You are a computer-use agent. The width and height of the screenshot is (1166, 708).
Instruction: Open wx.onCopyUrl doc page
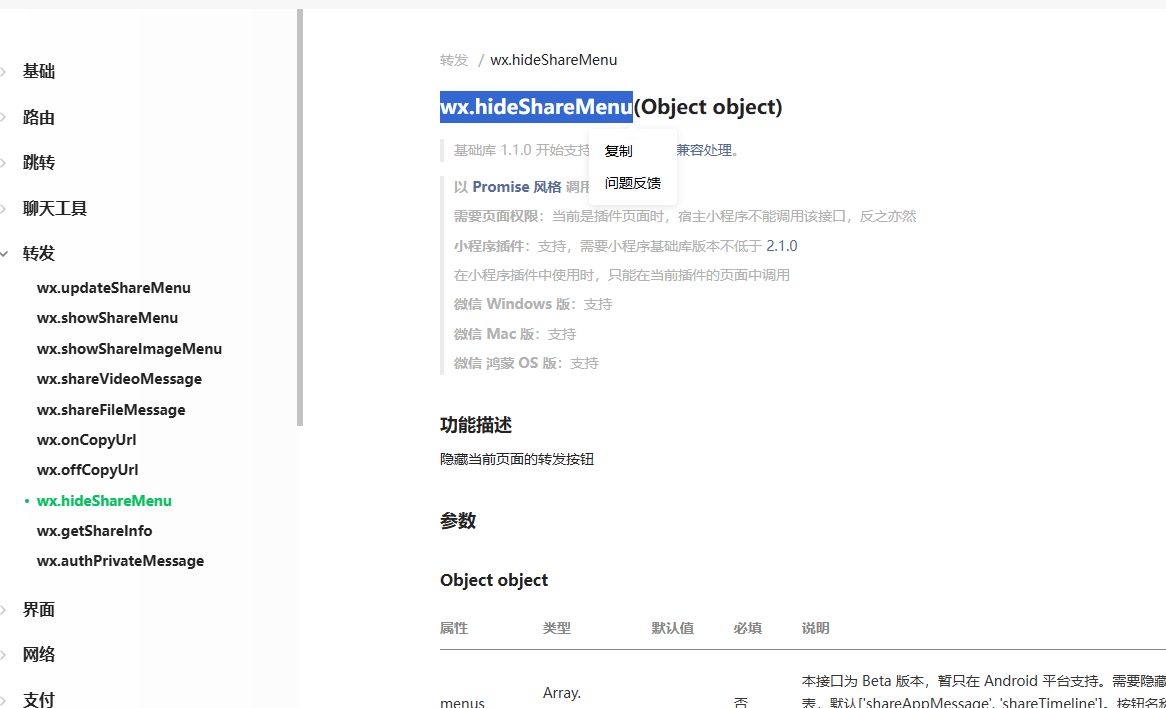pos(87,440)
